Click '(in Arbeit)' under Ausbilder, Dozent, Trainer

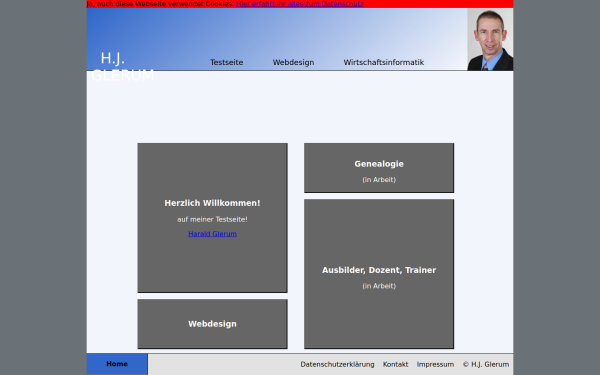379,286
